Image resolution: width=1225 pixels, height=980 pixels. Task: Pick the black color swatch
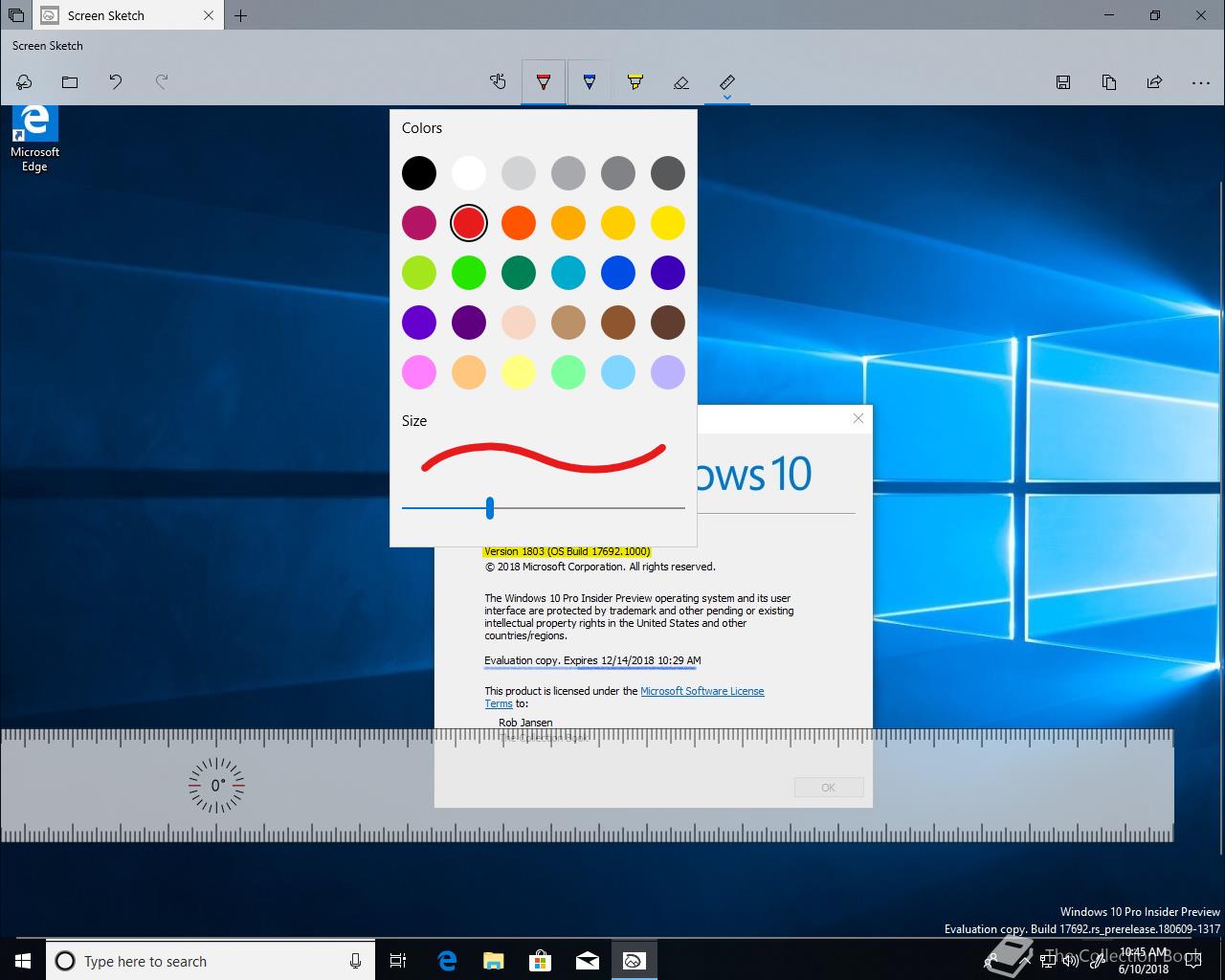[419, 173]
